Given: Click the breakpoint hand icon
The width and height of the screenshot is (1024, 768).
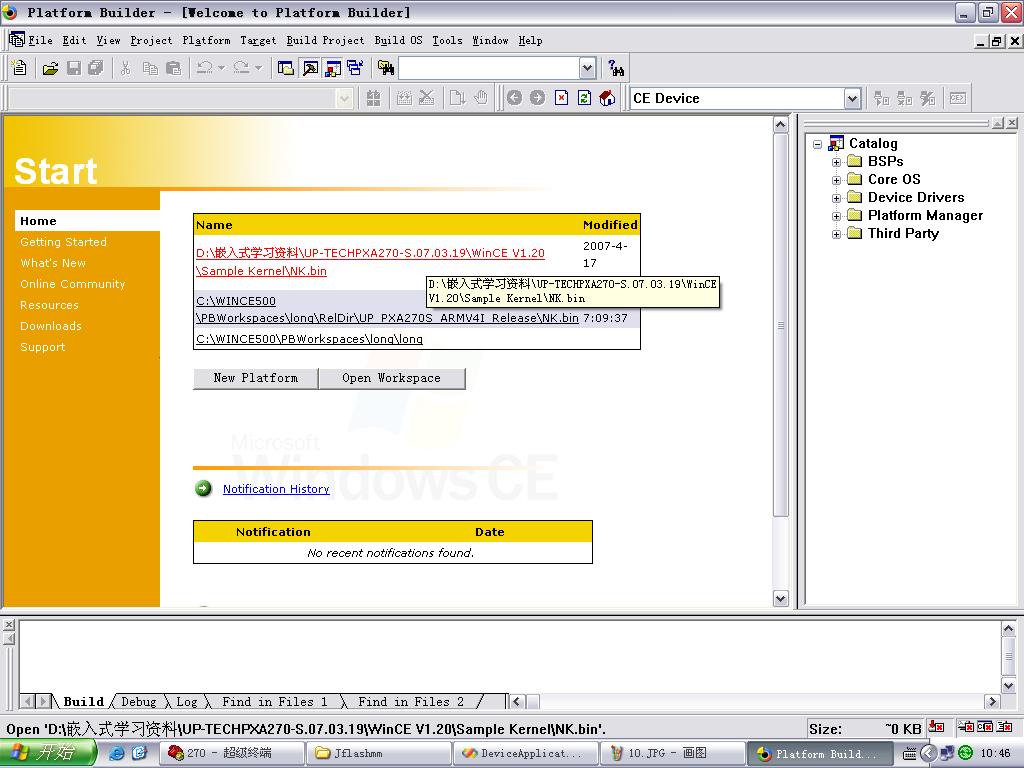Looking at the screenshot, I should coord(481,98).
